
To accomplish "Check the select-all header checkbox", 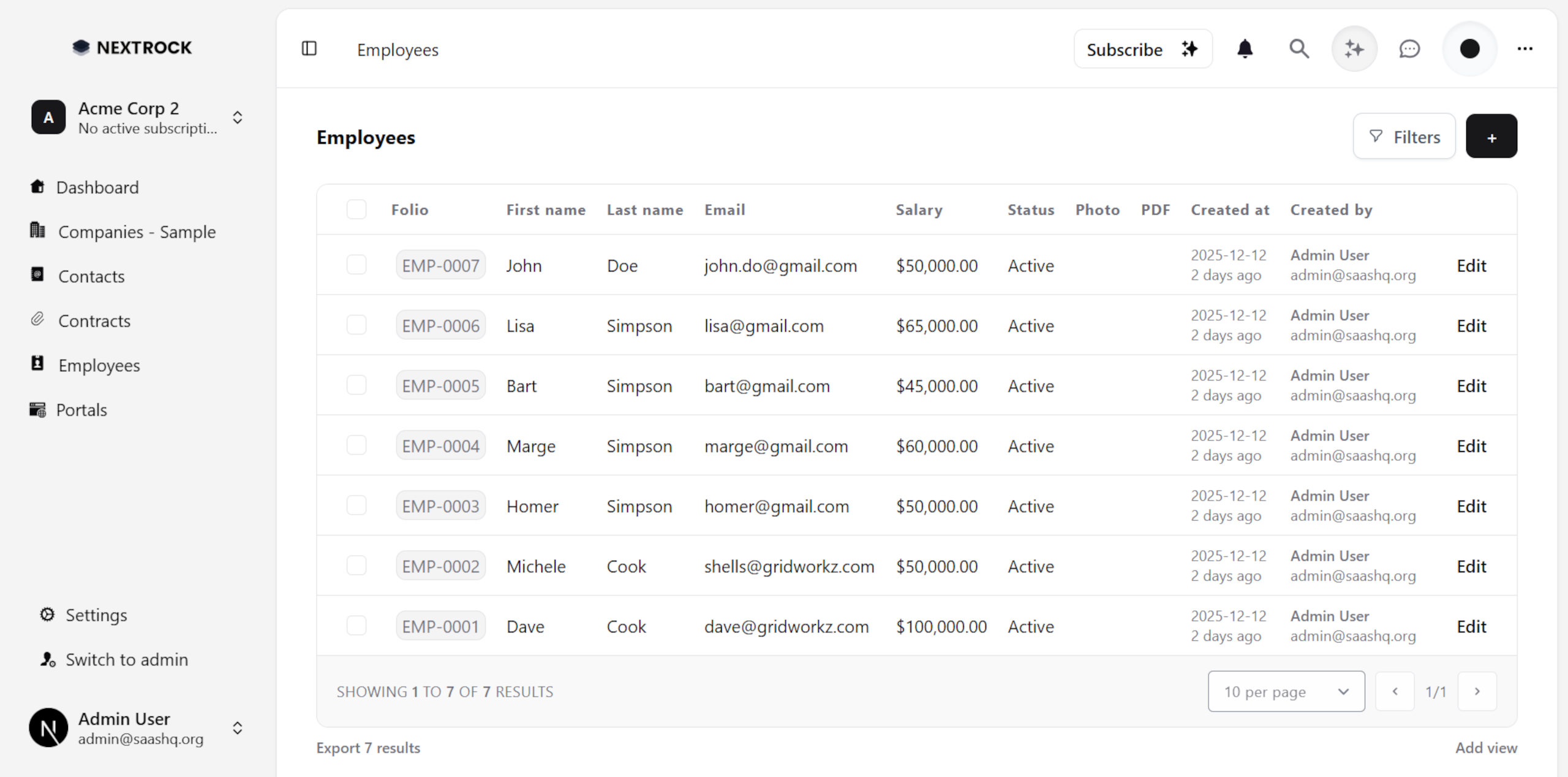I will click(356, 210).
